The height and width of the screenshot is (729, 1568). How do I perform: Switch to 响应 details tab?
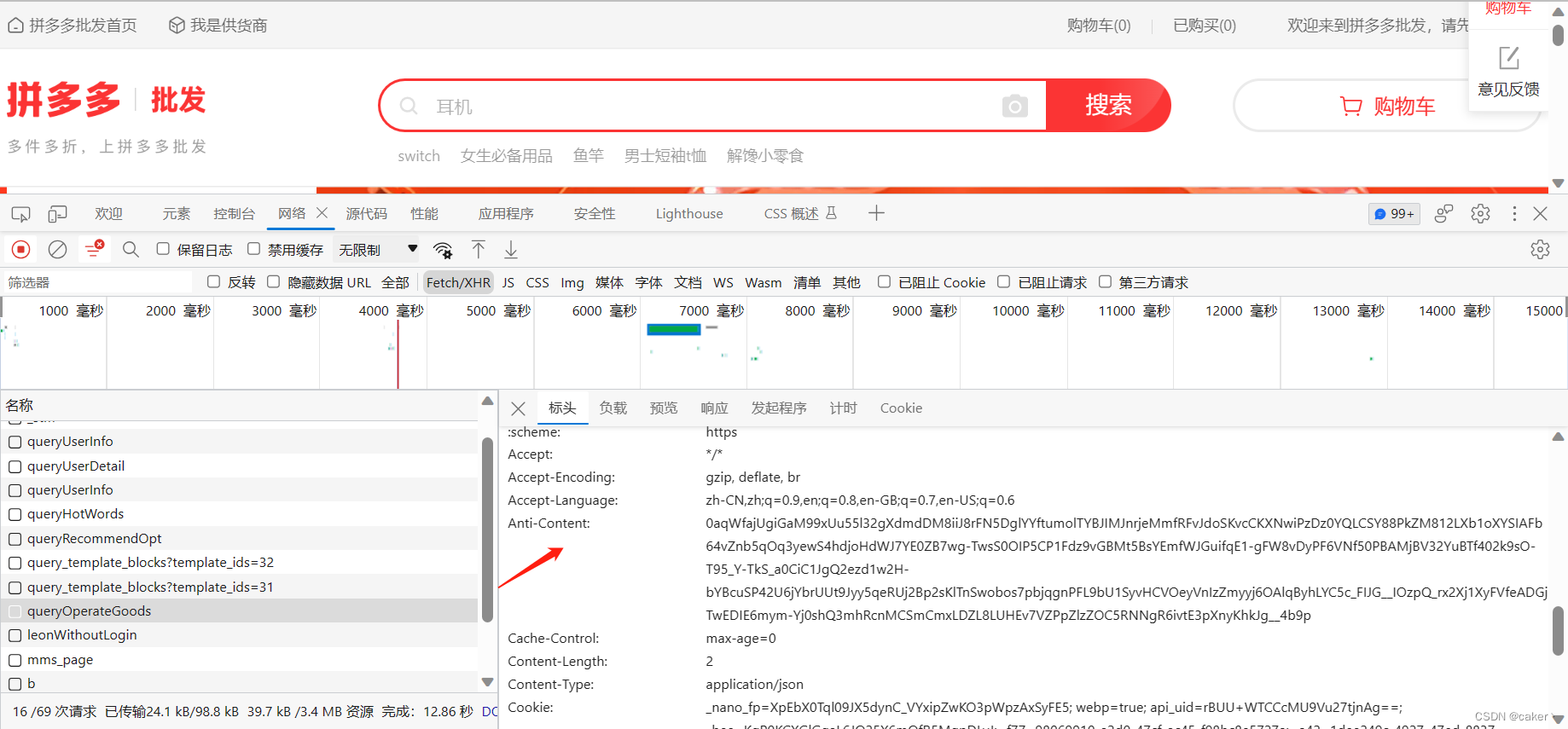click(x=715, y=408)
